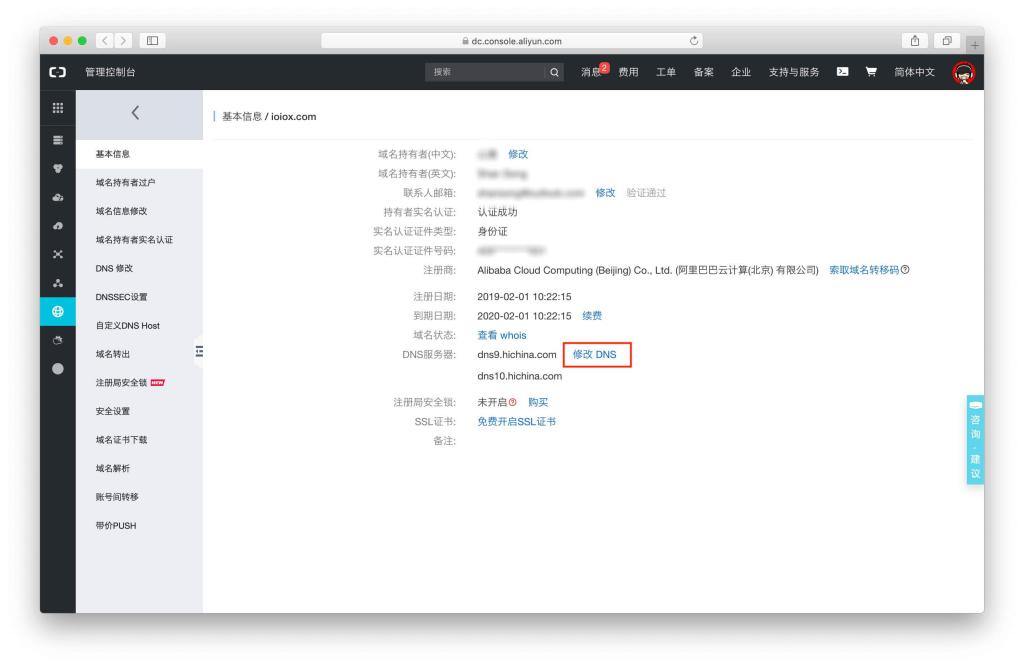This screenshot has height=666, width=1024.
Task: Open the 修改 DNS link
Action: pyautogui.click(x=597, y=354)
